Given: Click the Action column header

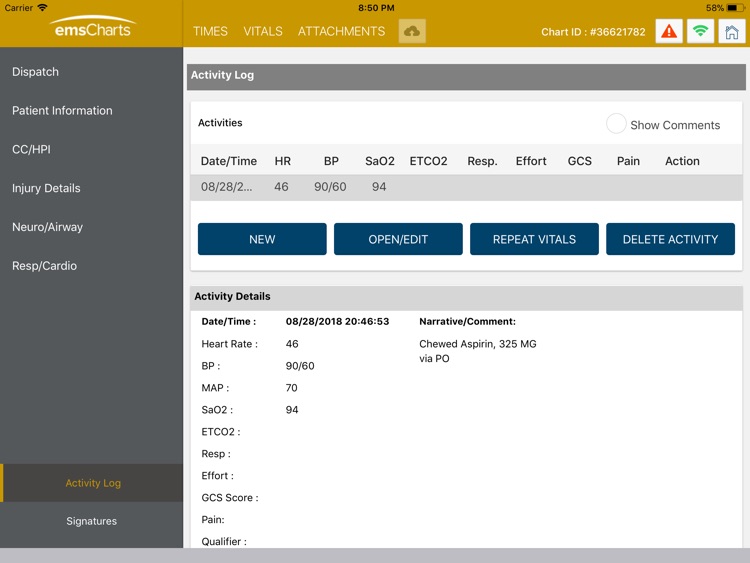Looking at the screenshot, I should [682, 161].
